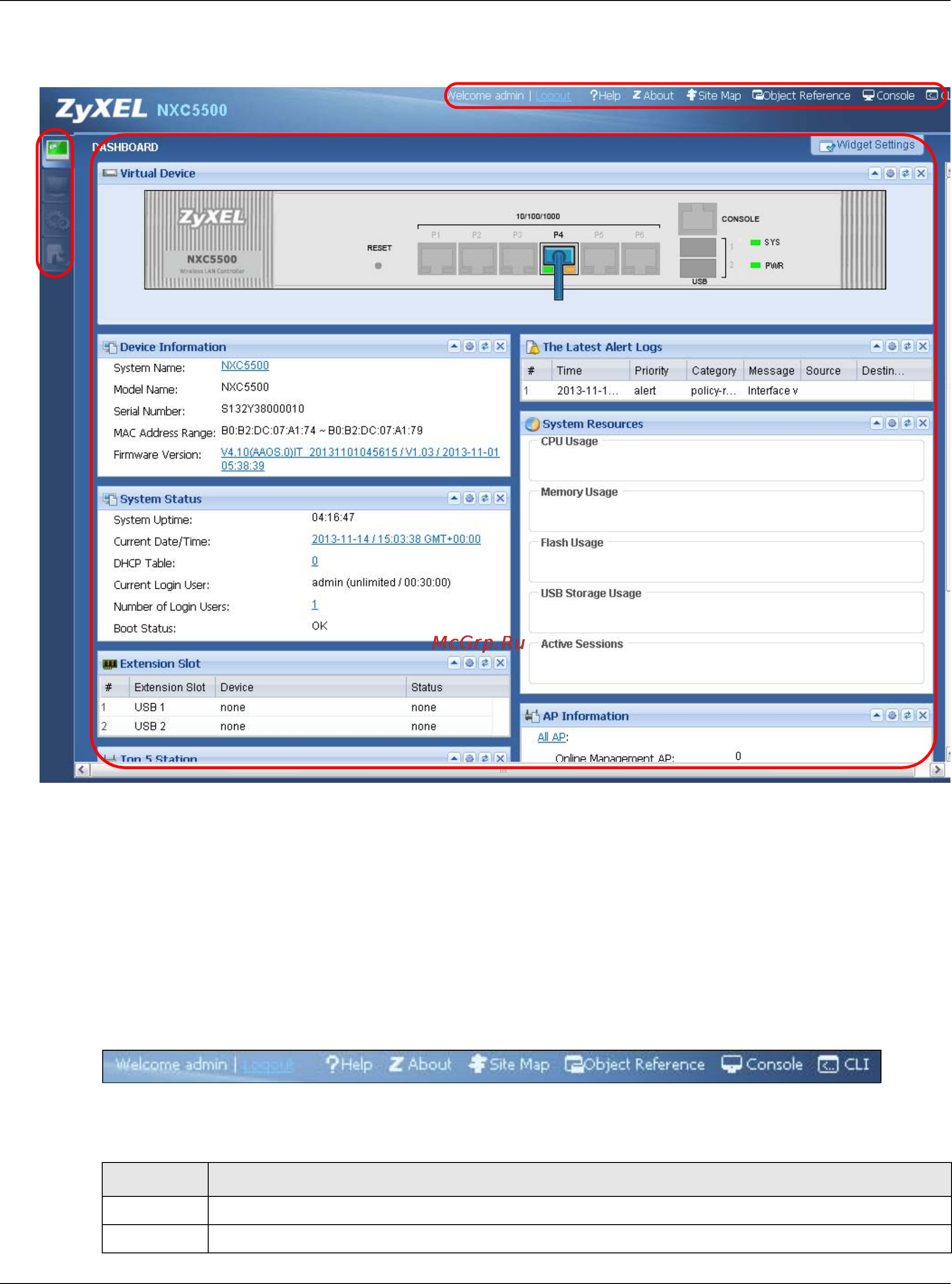
Task: Collapse the Device Information widget
Action: coord(454,346)
